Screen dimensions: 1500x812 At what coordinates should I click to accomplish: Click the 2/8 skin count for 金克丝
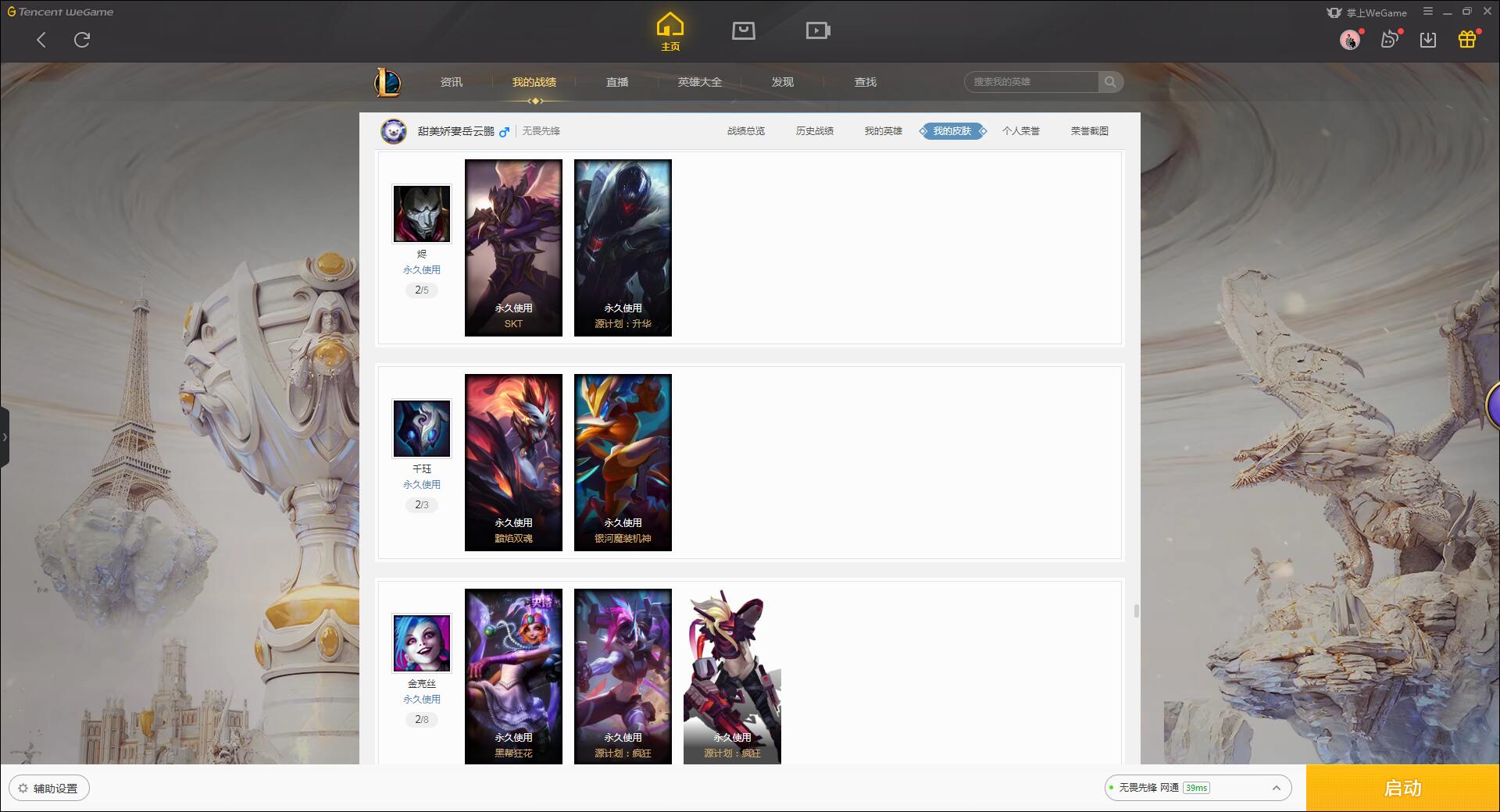click(x=422, y=720)
